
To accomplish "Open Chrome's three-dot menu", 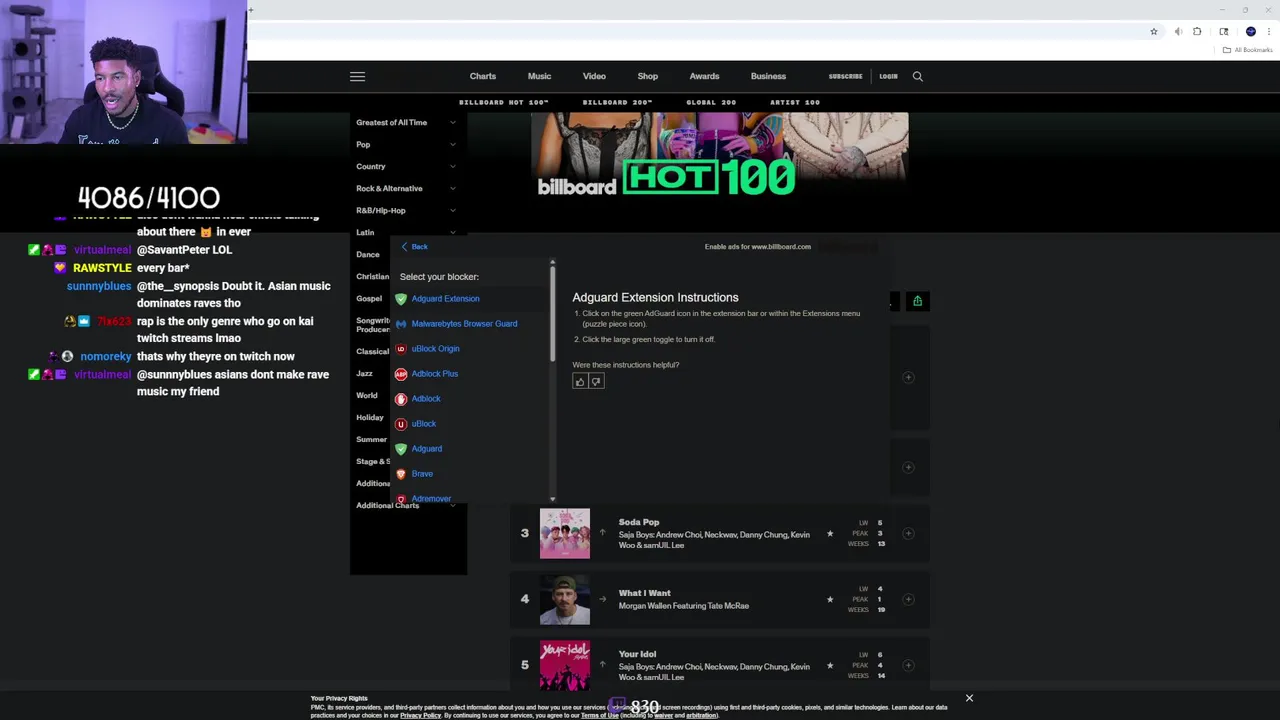I will tap(1269, 31).
